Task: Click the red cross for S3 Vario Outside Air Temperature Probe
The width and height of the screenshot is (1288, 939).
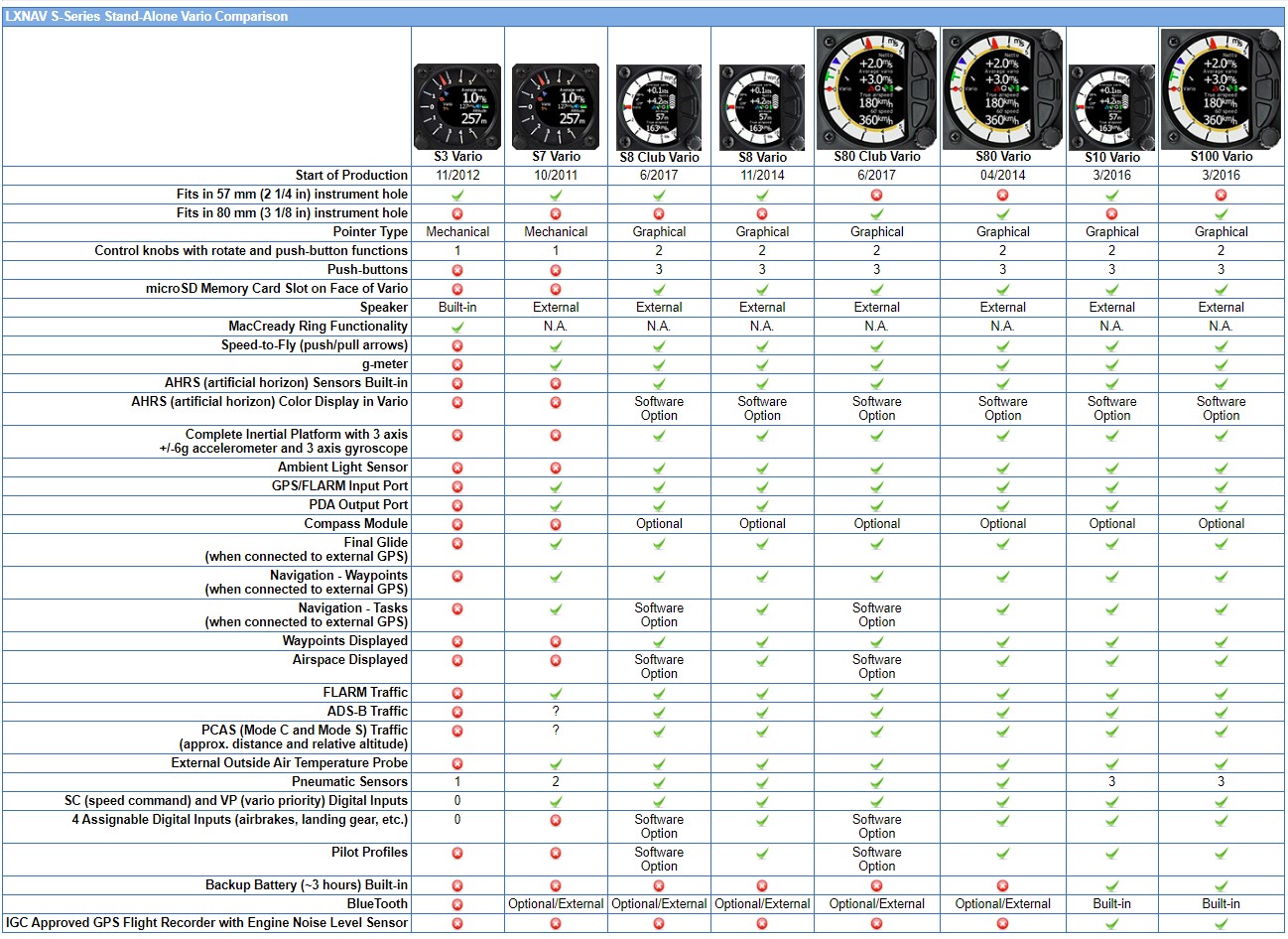Action: pyautogui.click(x=457, y=763)
